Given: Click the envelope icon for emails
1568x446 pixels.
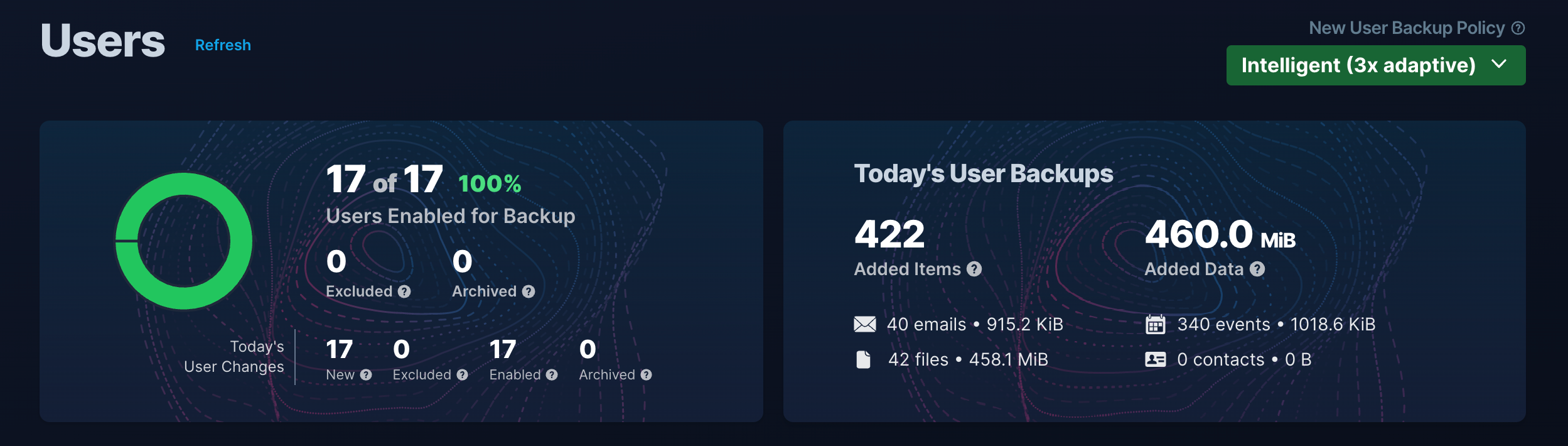Looking at the screenshot, I should (865, 324).
